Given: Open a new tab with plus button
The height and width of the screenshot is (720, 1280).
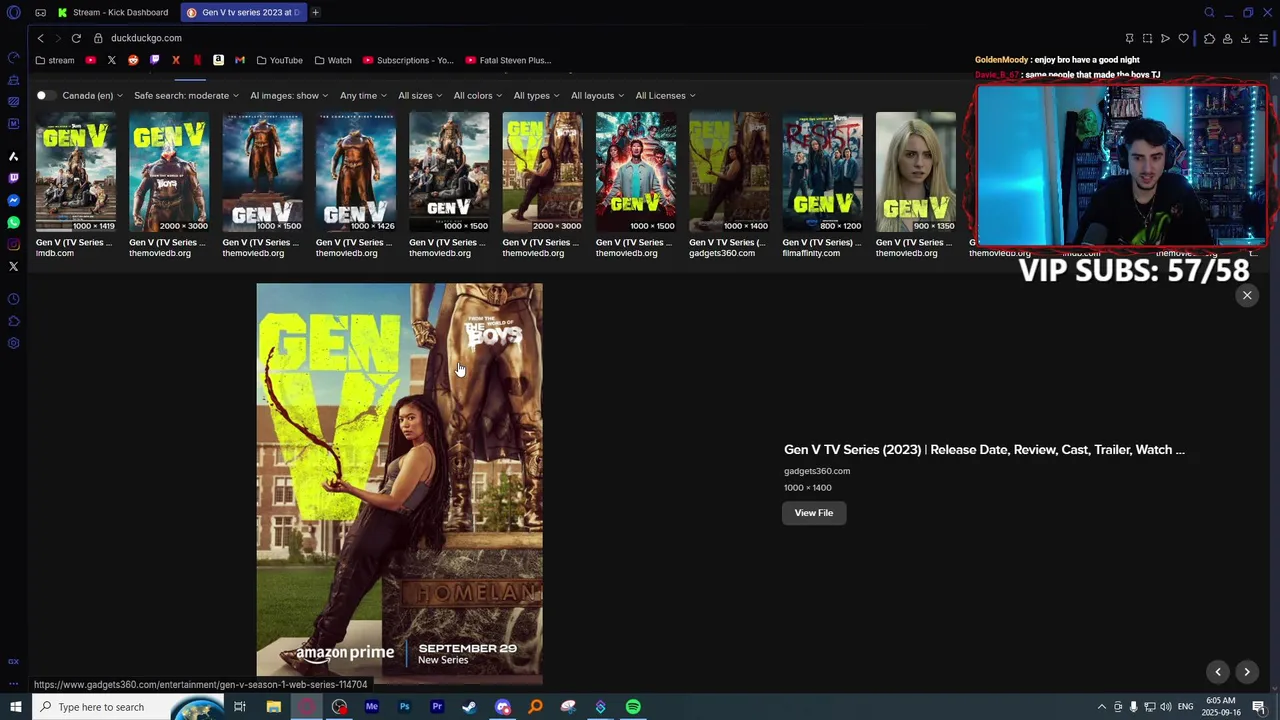Looking at the screenshot, I should [315, 12].
